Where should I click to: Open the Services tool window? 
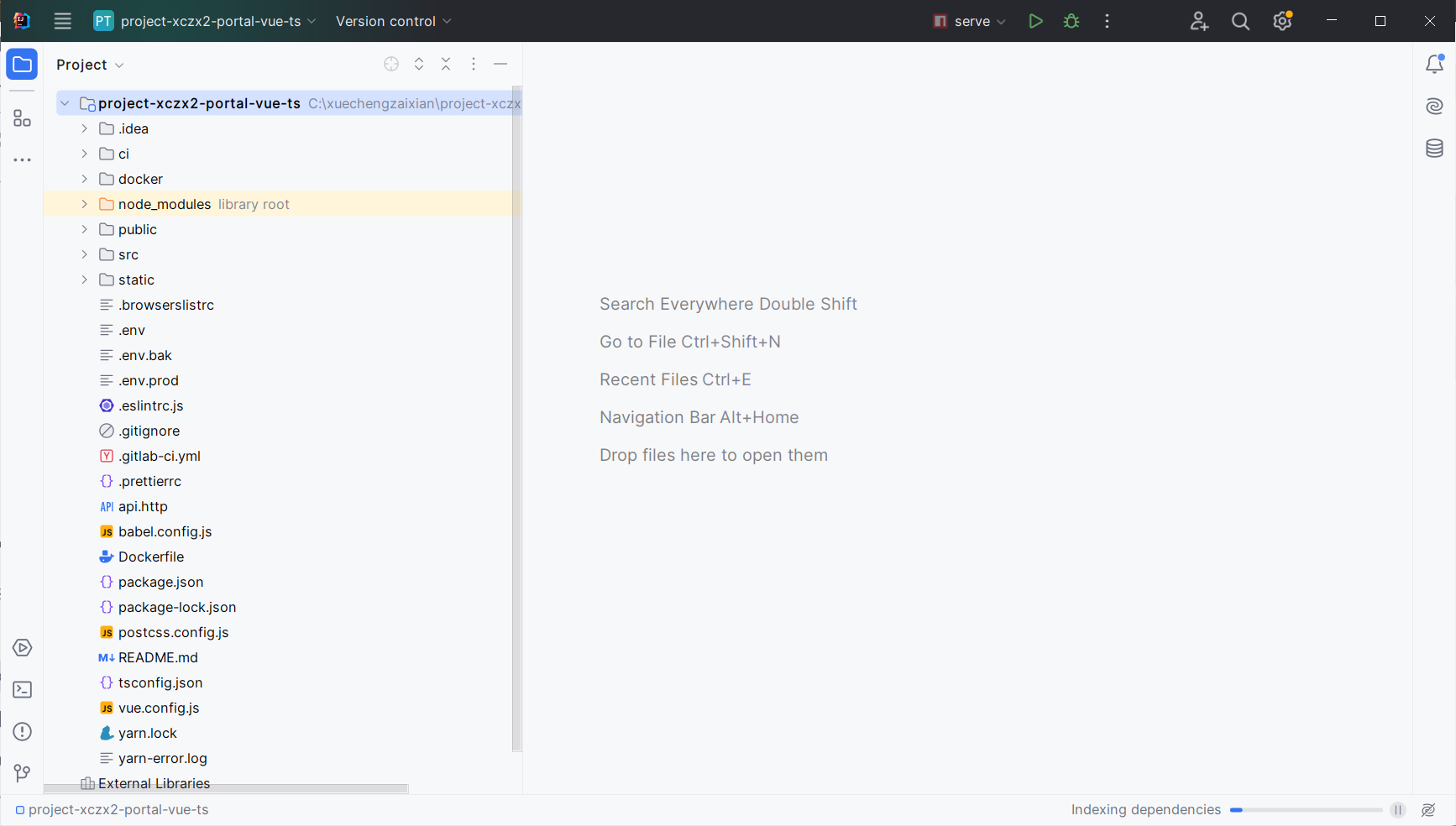pyautogui.click(x=22, y=648)
